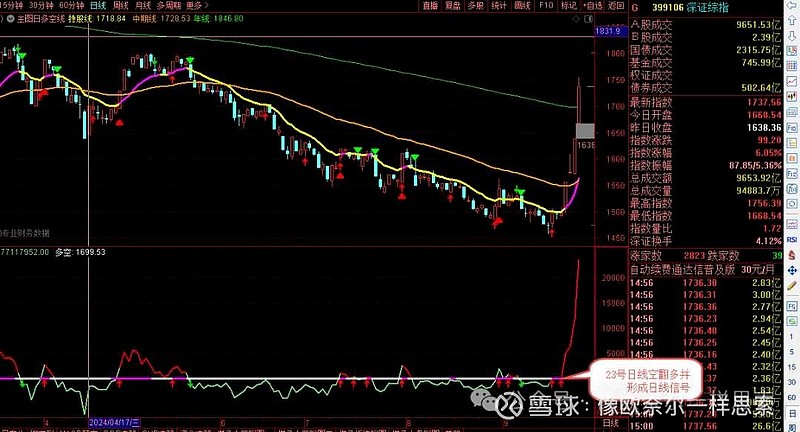Click the sidebar 60-minute period shortcut
The image size is (800, 432).
(792, 397)
